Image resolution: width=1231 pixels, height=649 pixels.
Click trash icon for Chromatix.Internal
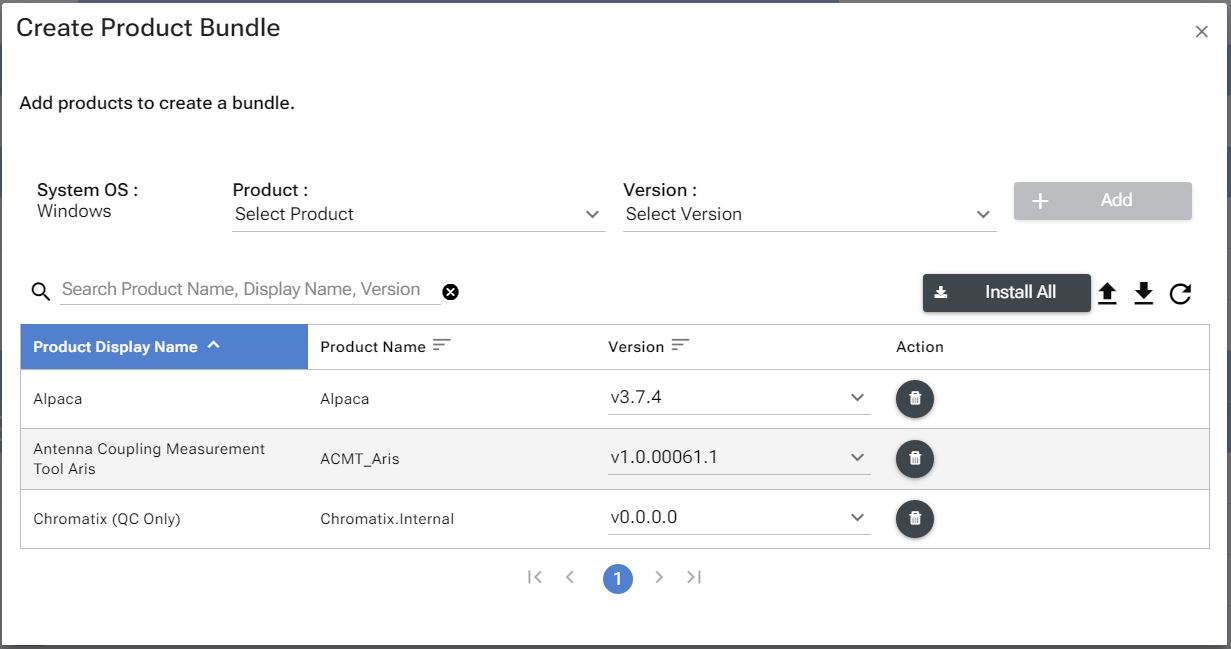click(x=914, y=519)
